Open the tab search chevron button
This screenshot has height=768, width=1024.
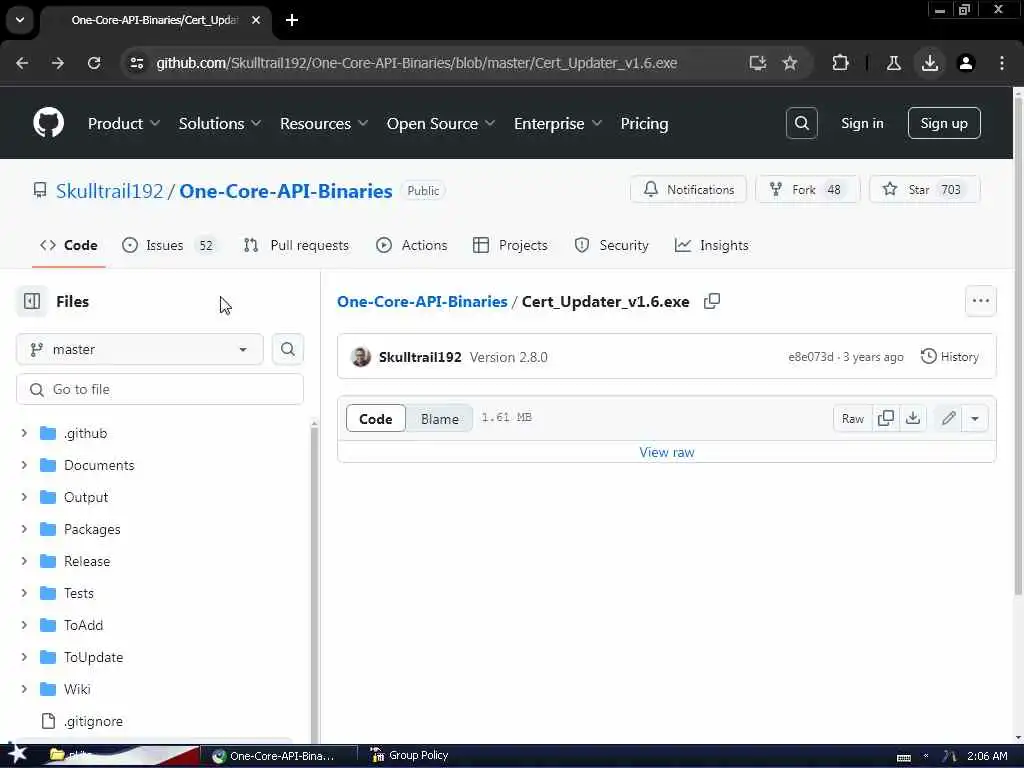(20, 20)
